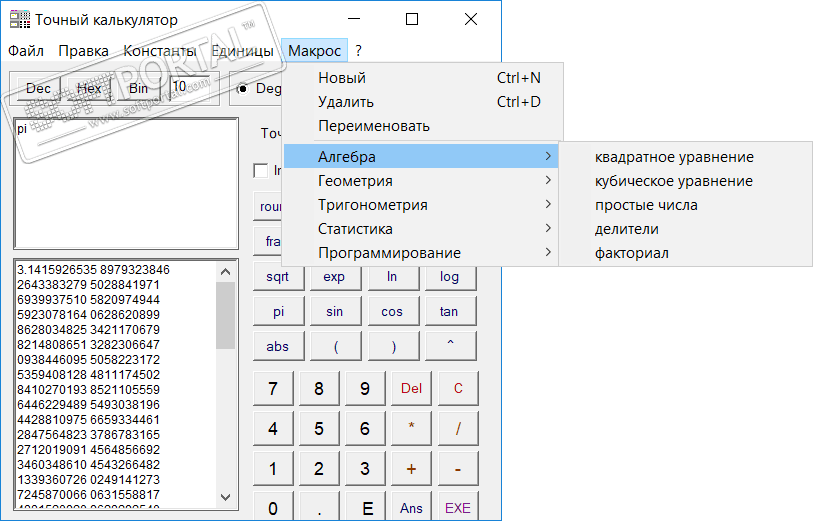Open the Правка menu
This screenshot has height=521, width=813.
point(83,51)
